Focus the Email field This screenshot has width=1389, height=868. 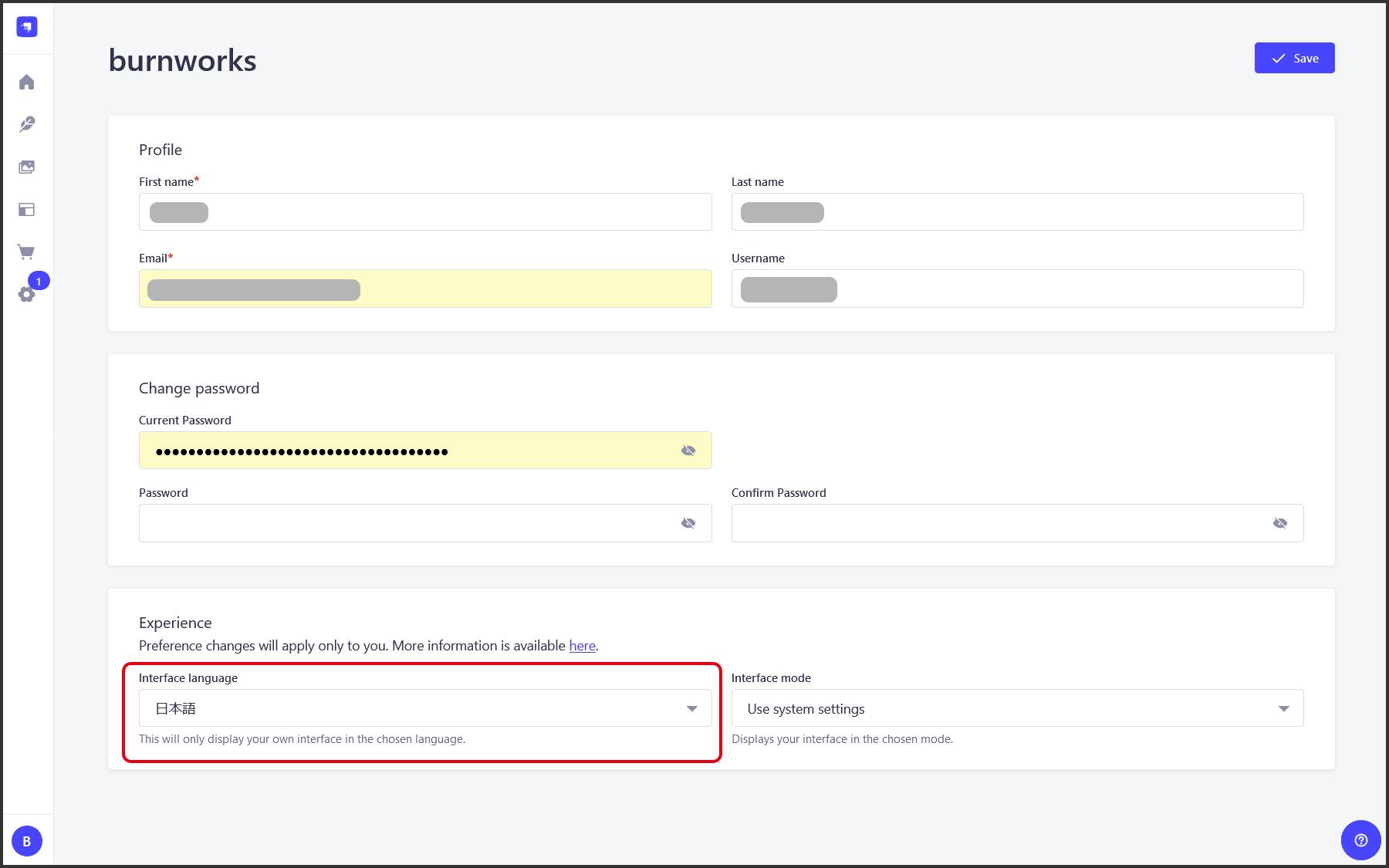click(x=425, y=289)
